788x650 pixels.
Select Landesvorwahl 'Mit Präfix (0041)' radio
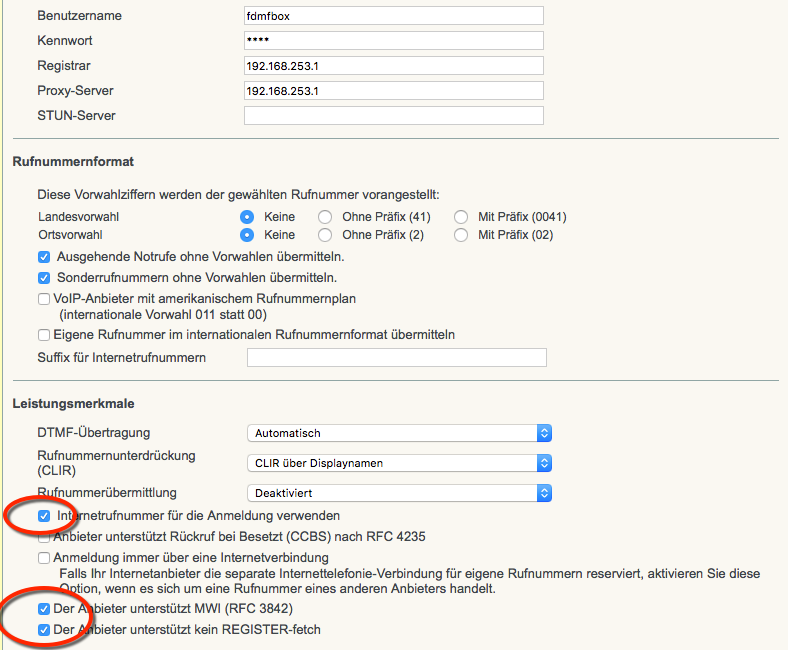tap(461, 217)
